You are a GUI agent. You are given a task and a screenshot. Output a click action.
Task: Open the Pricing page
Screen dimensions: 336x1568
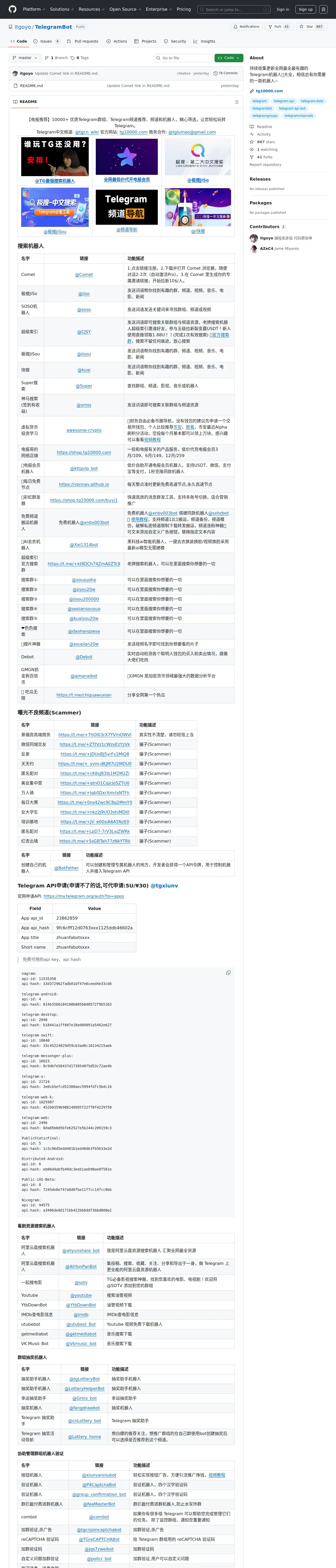[x=183, y=9]
